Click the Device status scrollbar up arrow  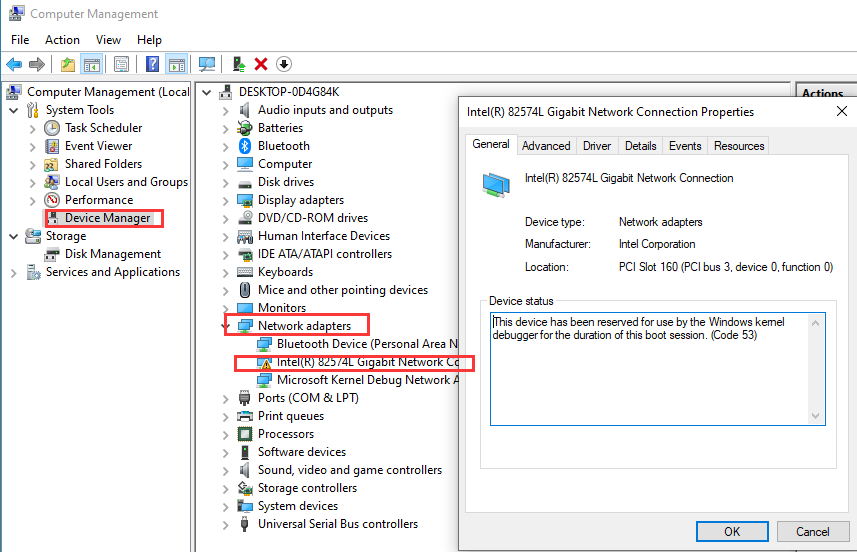[815, 323]
